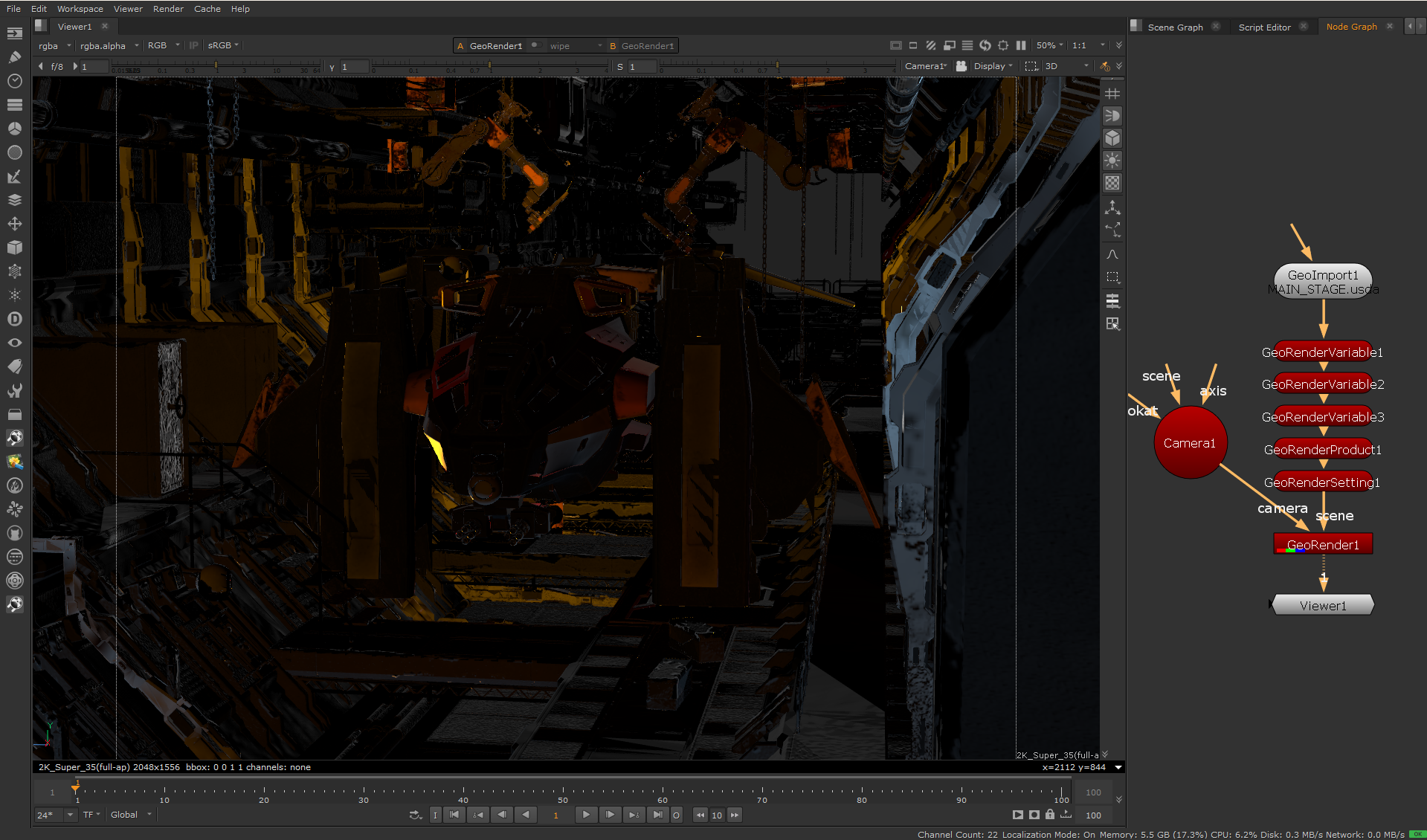Viewport: 1427px width, 840px height.
Task: Open the 50% zoom level dropdown
Action: [x=1050, y=45]
